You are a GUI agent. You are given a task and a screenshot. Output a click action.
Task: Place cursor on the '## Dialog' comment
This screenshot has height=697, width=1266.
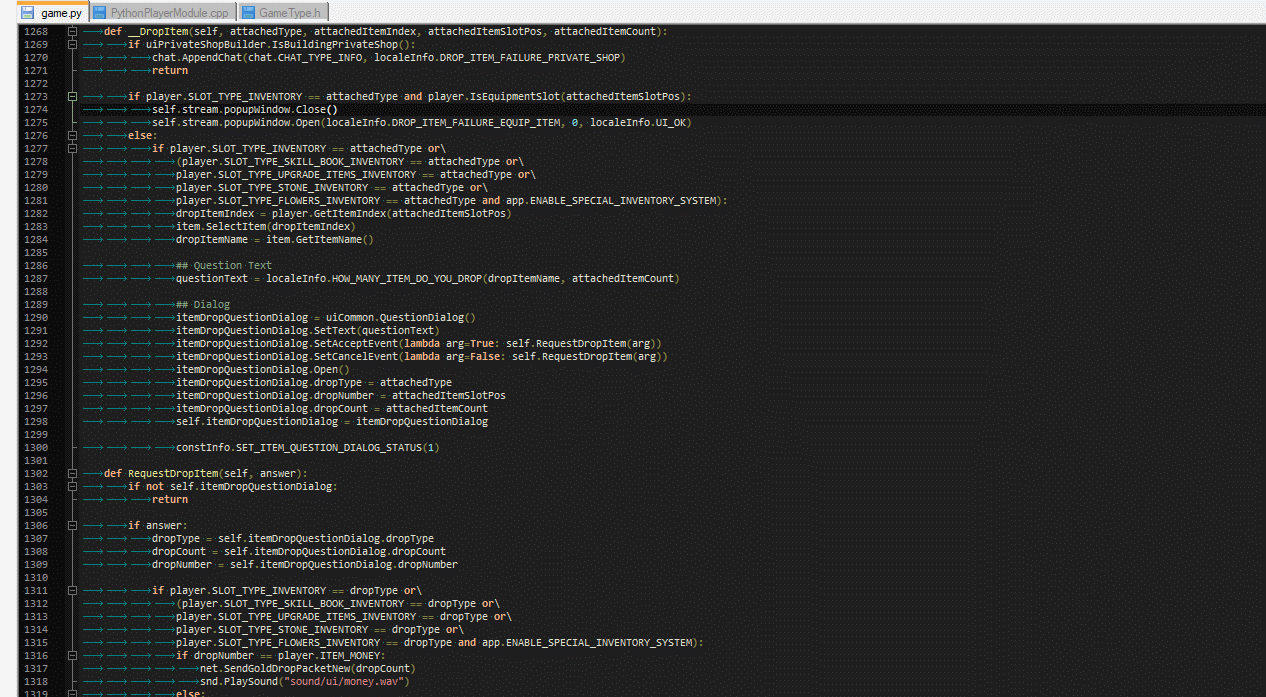point(203,305)
